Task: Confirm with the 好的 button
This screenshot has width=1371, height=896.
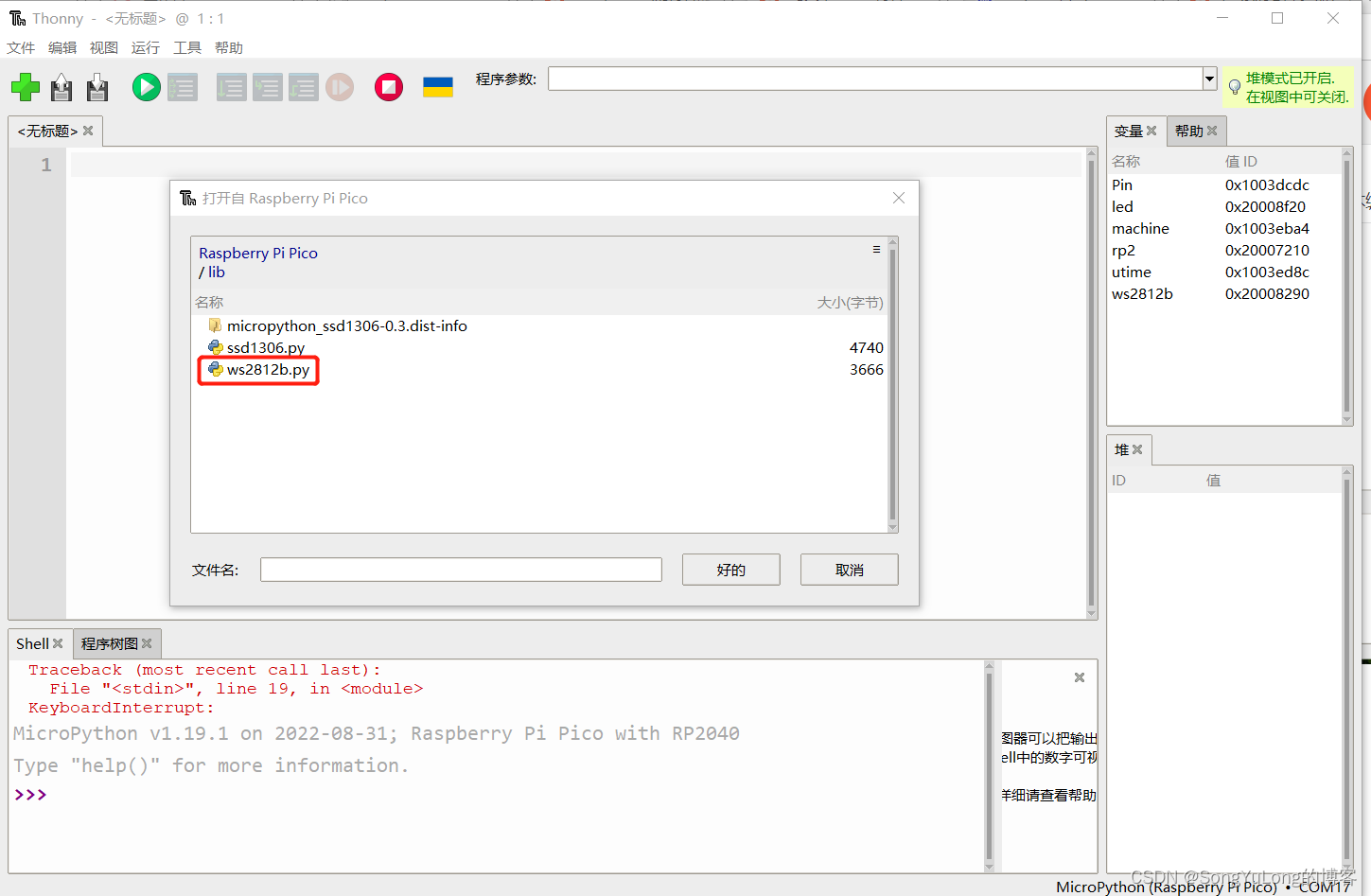Action: pos(731,570)
